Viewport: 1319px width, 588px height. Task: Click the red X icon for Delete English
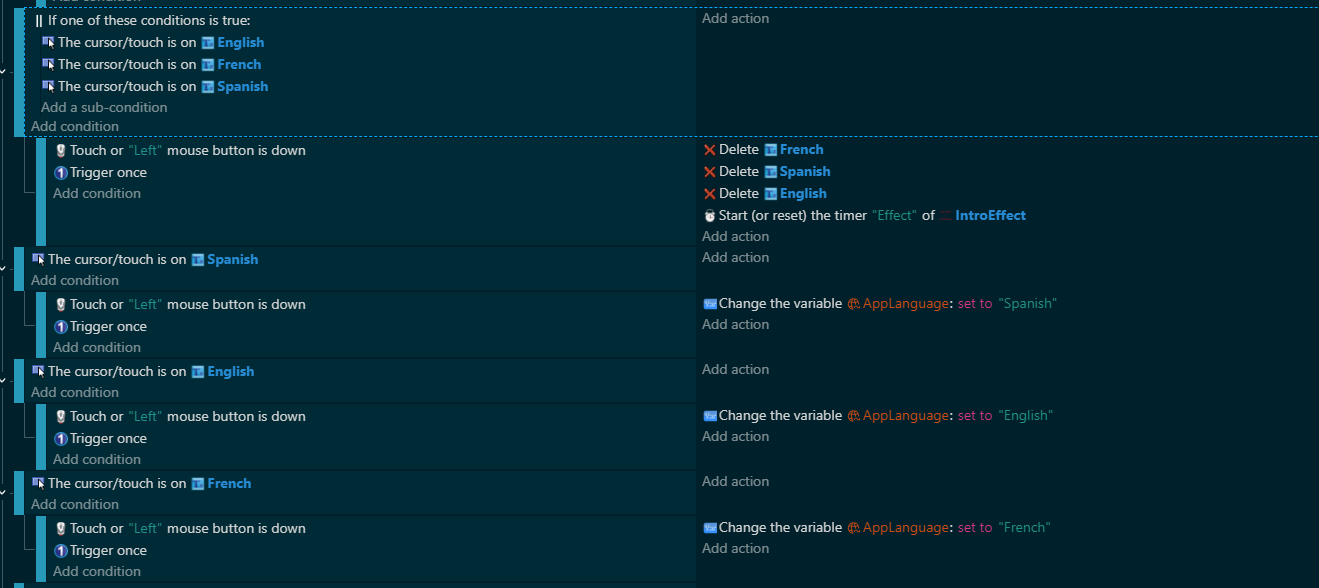tap(709, 194)
